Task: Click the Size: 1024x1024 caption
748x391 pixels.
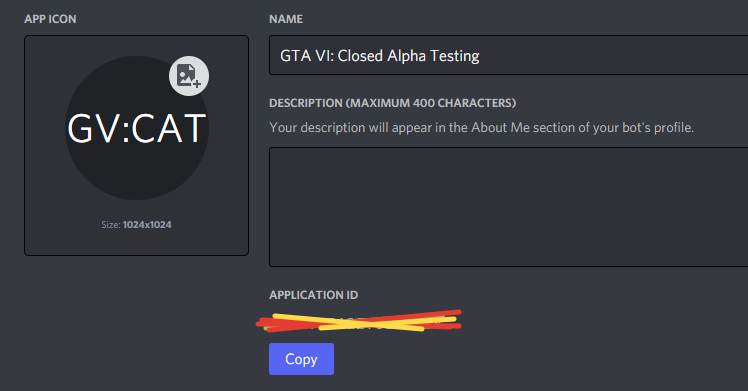Action: pos(136,225)
